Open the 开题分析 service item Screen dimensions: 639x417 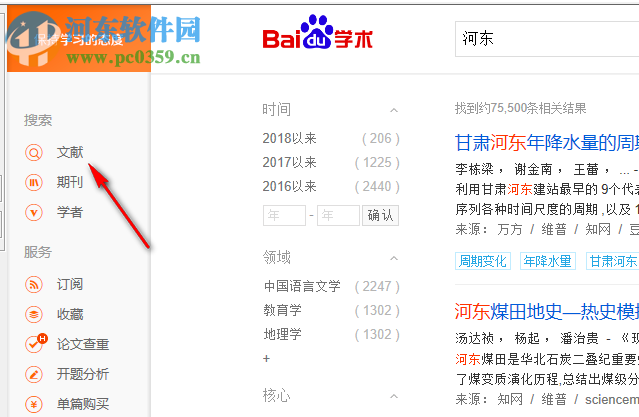point(83,374)
